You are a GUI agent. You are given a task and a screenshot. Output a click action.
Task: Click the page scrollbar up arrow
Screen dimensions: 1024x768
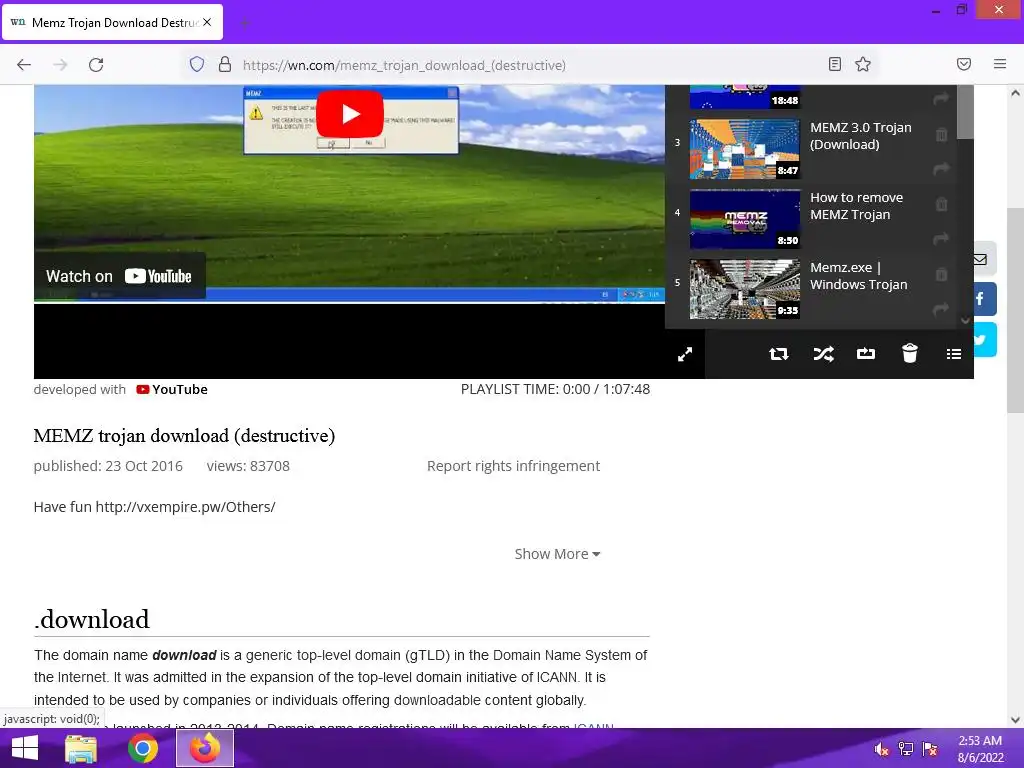pos(1015,93)
